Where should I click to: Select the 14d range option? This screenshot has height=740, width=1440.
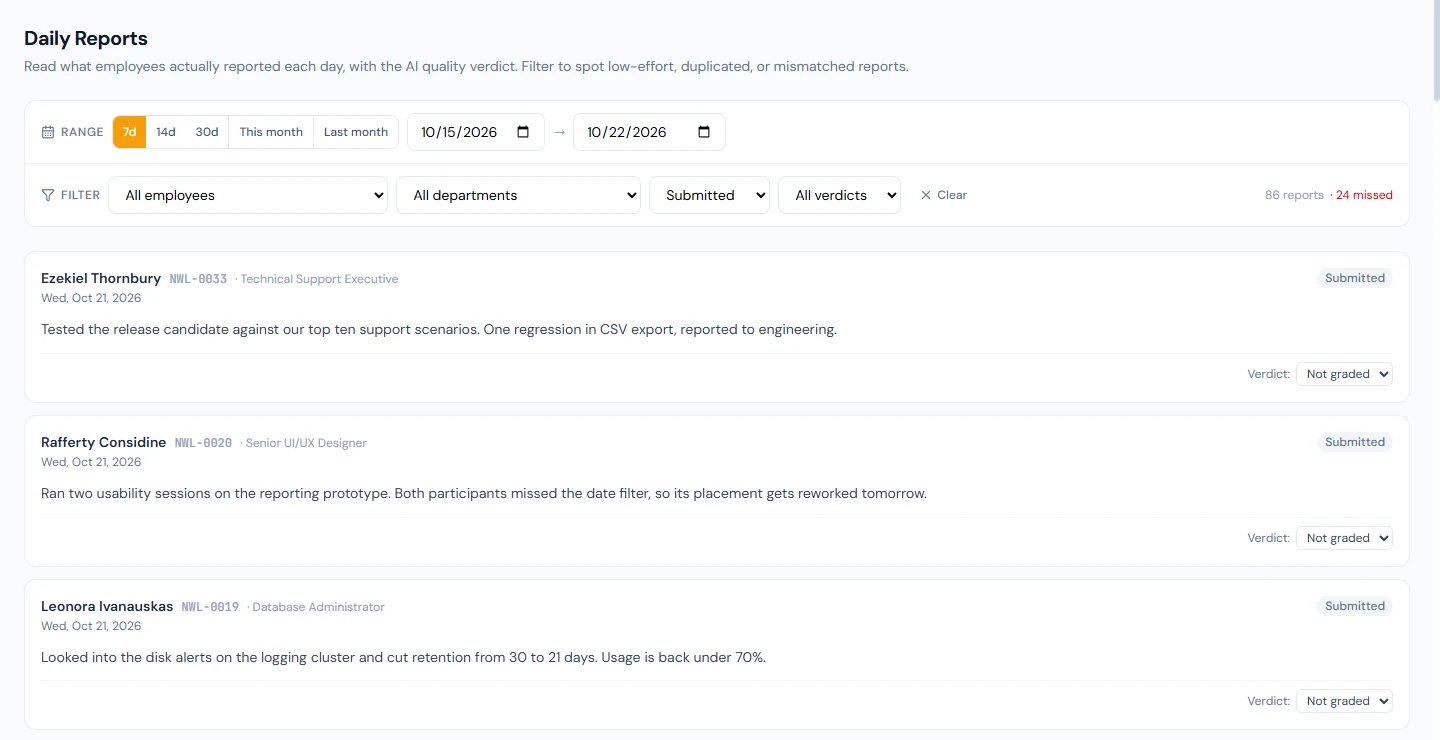pyautogui.click(x=166, y=132)
